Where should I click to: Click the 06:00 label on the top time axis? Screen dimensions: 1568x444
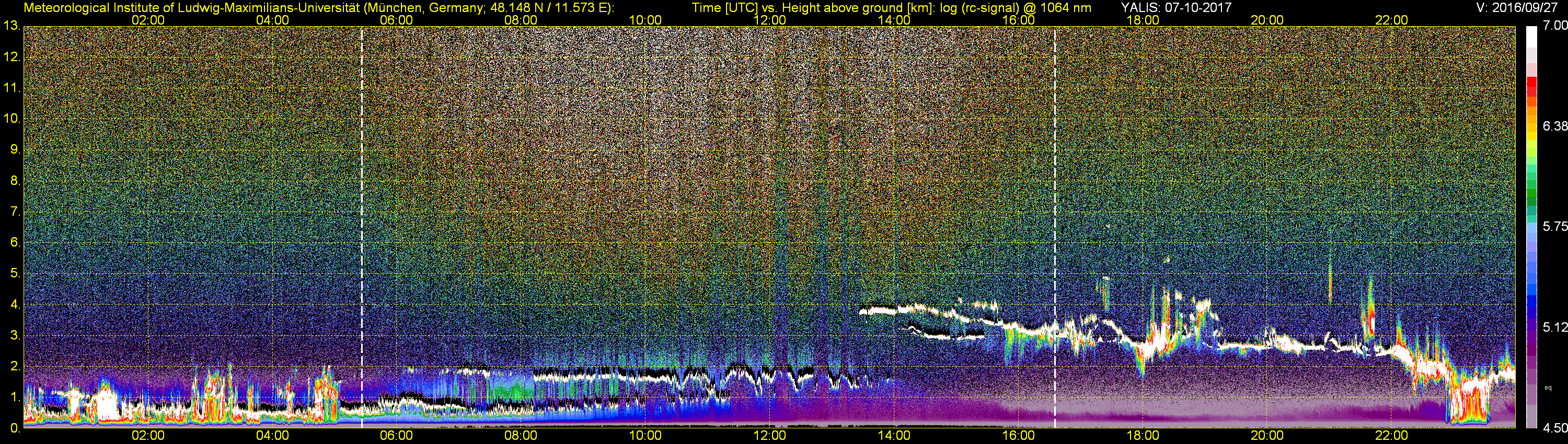(396, 20)
